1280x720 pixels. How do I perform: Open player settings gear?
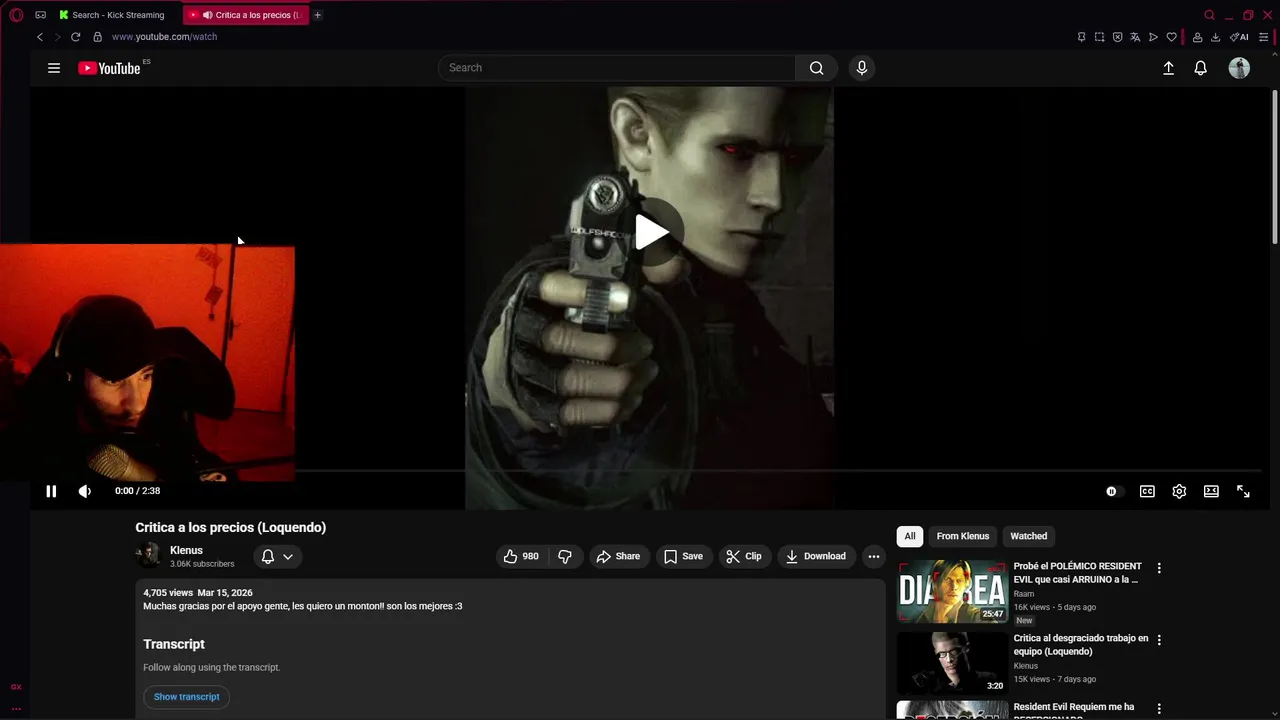click(1179, 491)
